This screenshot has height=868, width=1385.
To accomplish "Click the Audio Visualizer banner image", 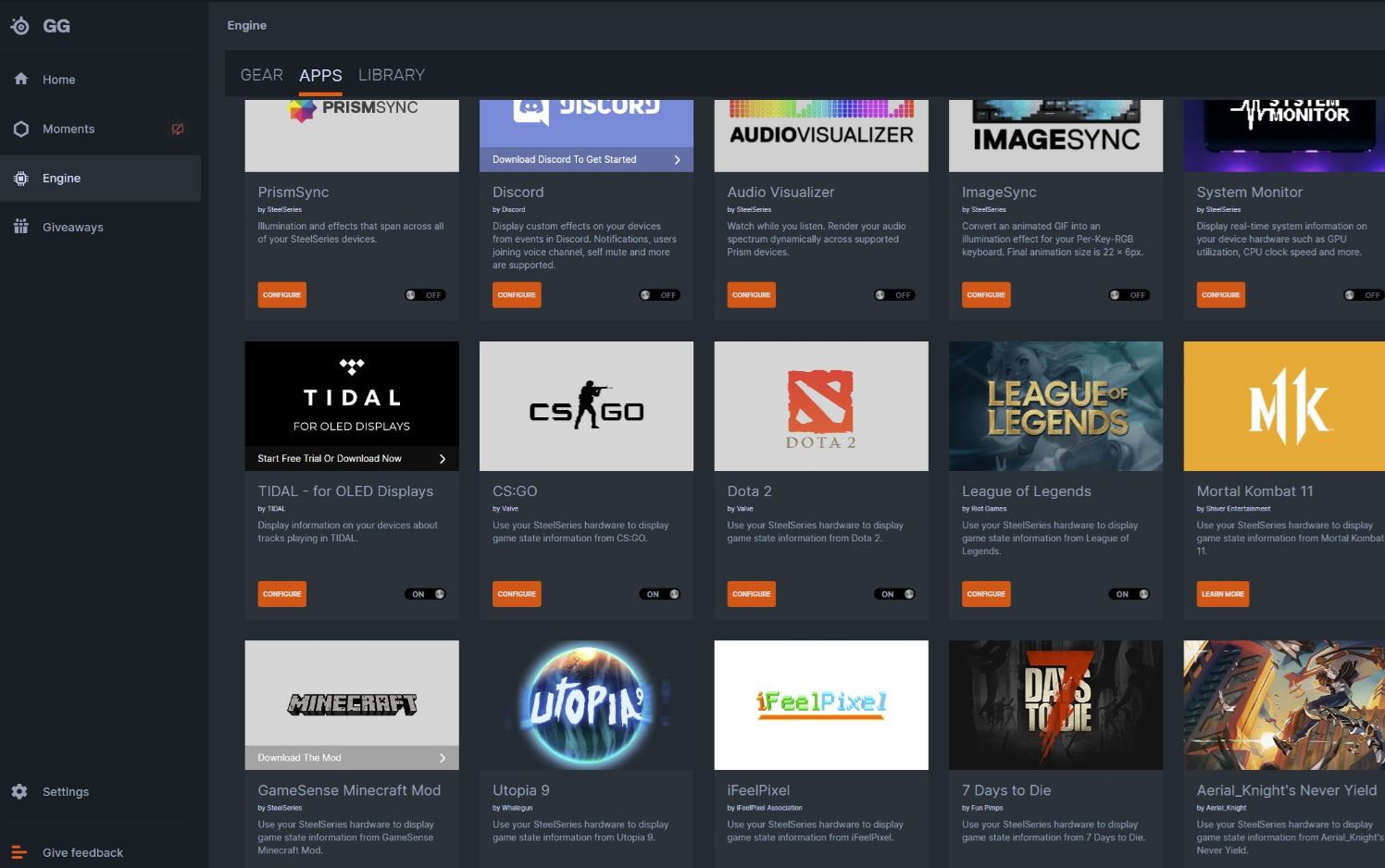I will 821,134.
